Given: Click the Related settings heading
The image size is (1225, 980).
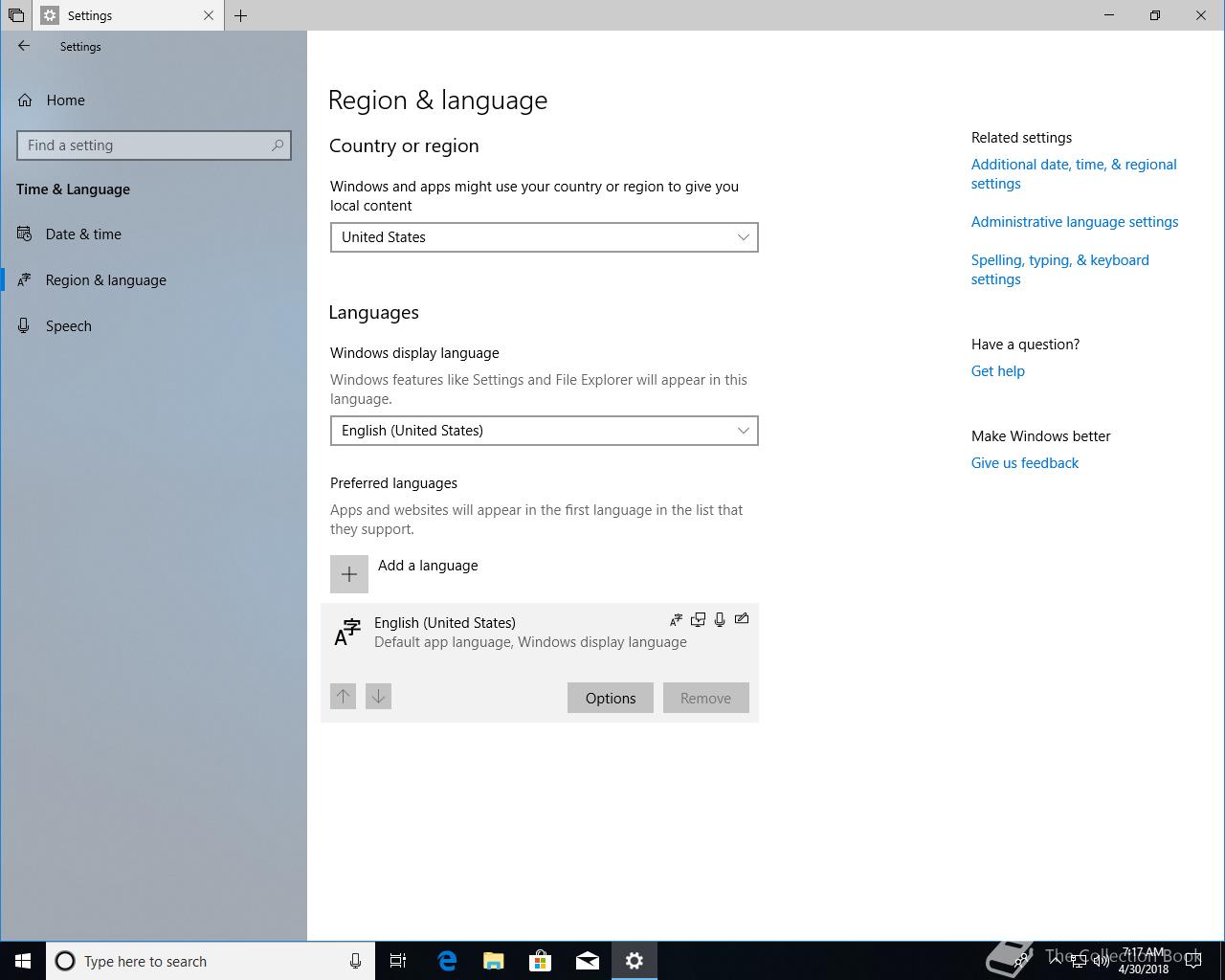Looking at the screenshot, I should click(1021, 138).
